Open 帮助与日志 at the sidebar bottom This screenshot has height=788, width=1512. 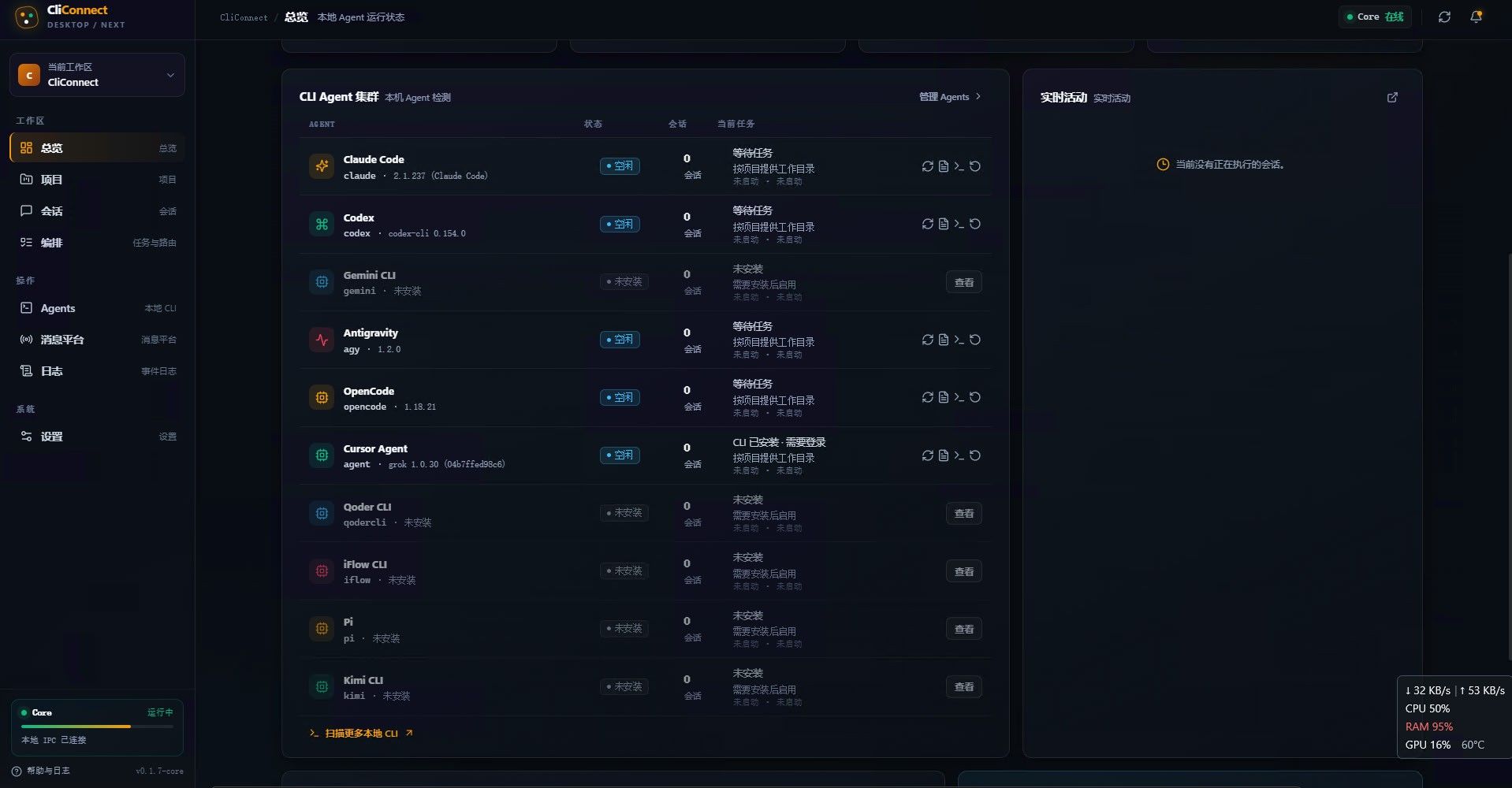pyautogui.click(x=41, y=771)
